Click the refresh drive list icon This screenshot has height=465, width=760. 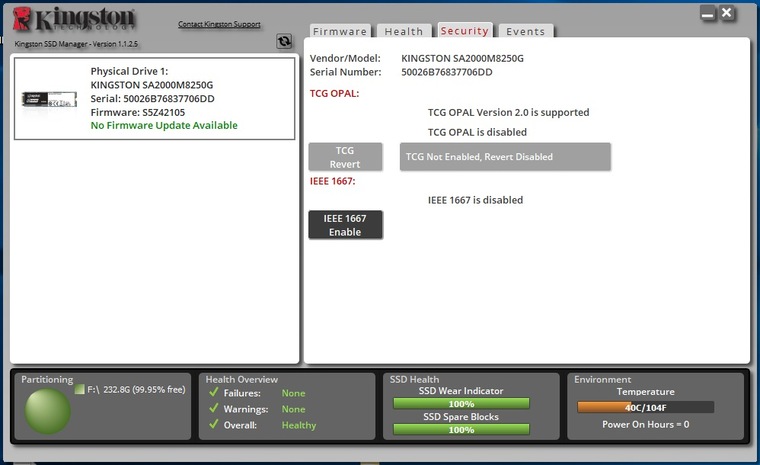(285, 42)
